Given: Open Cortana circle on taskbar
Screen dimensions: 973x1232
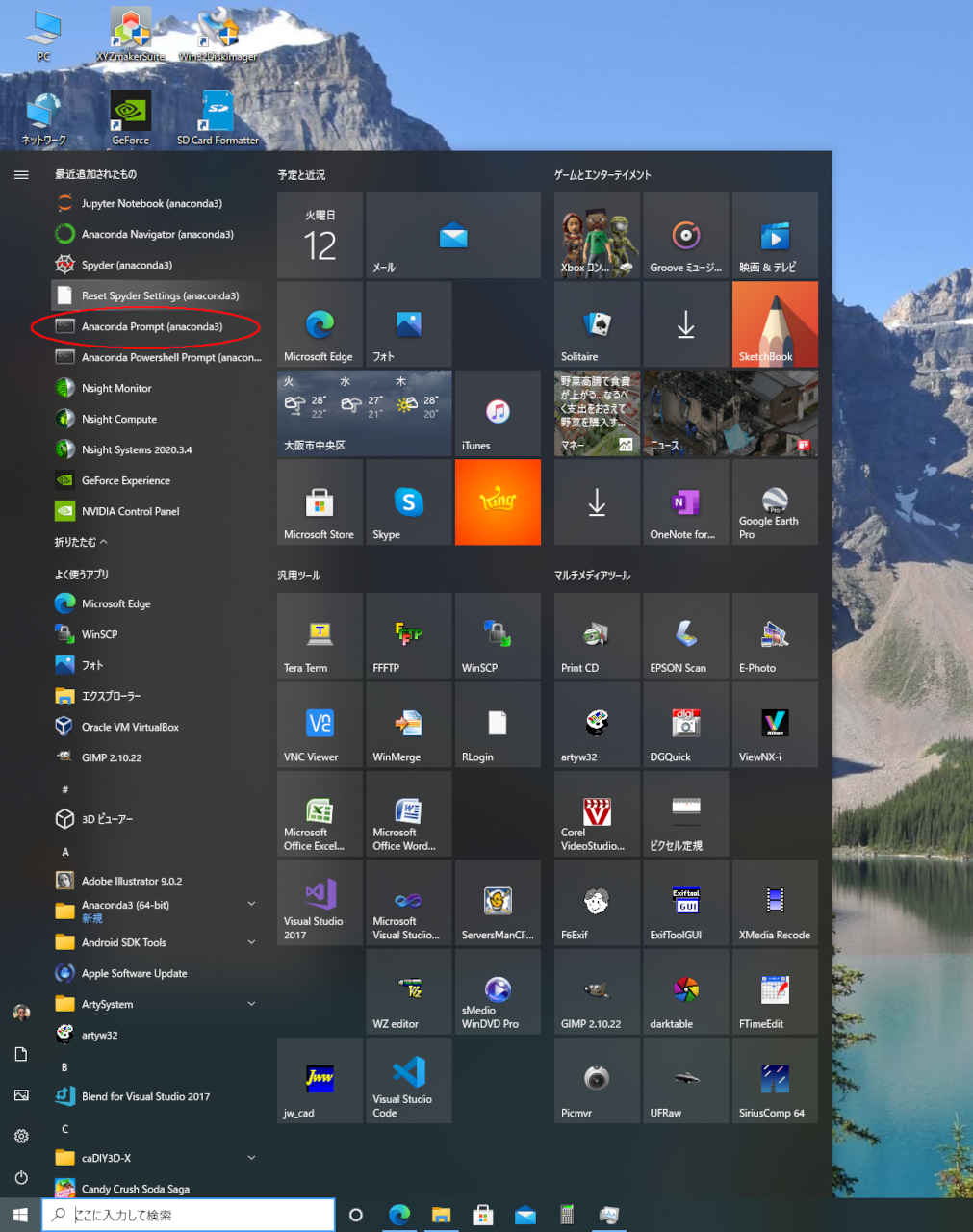Looking at the screenshot, I should [356, 1215].
